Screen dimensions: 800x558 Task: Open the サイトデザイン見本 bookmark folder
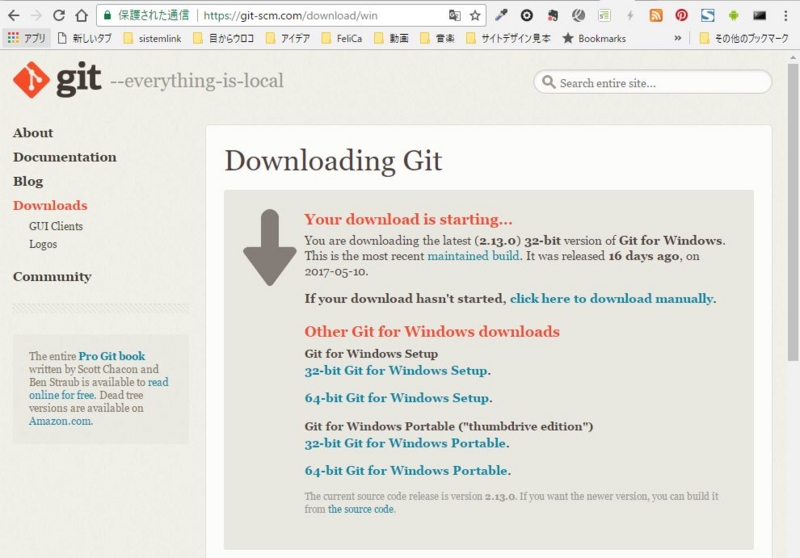tap(509, 38)
